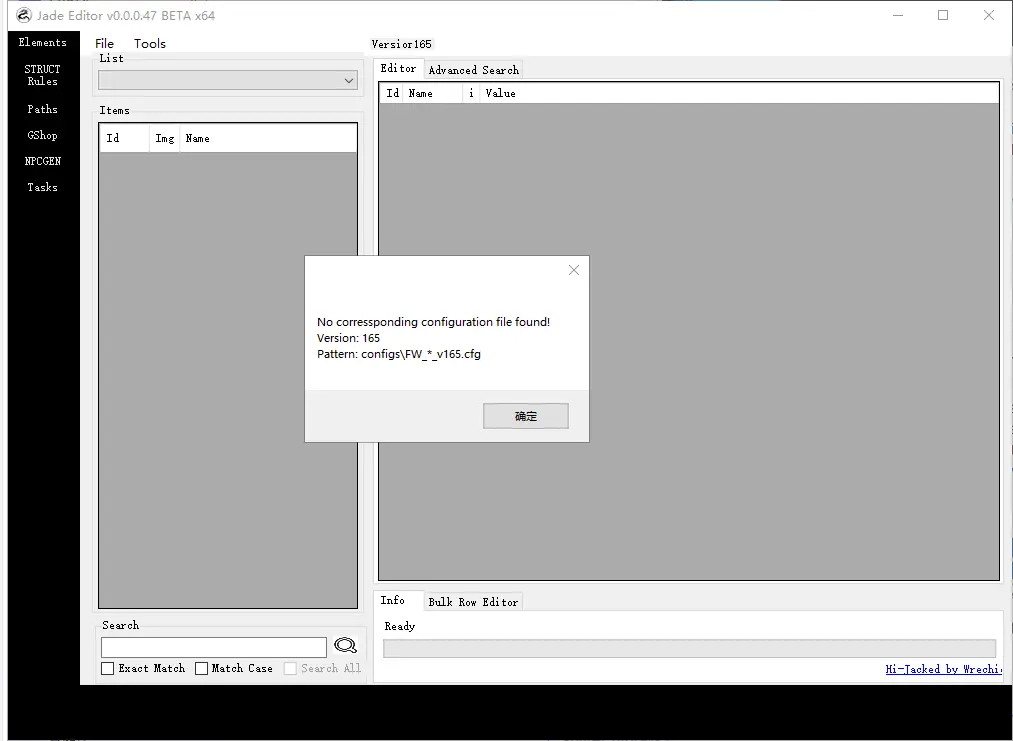Open the GShop sidebar section
Screen dimensions: 1013x741
(x=43, y=135)
